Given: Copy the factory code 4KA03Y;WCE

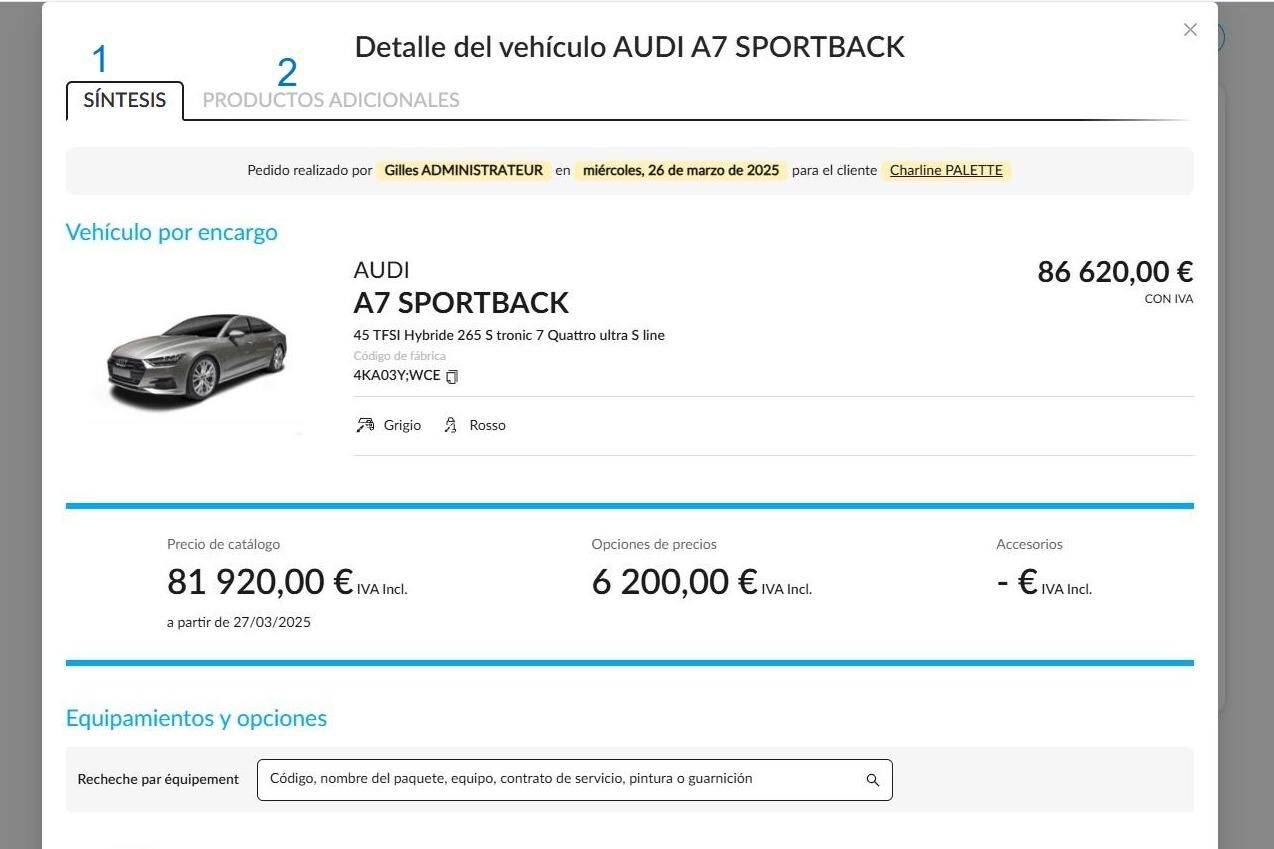Looking at the screenshot, I should point(452,377).
